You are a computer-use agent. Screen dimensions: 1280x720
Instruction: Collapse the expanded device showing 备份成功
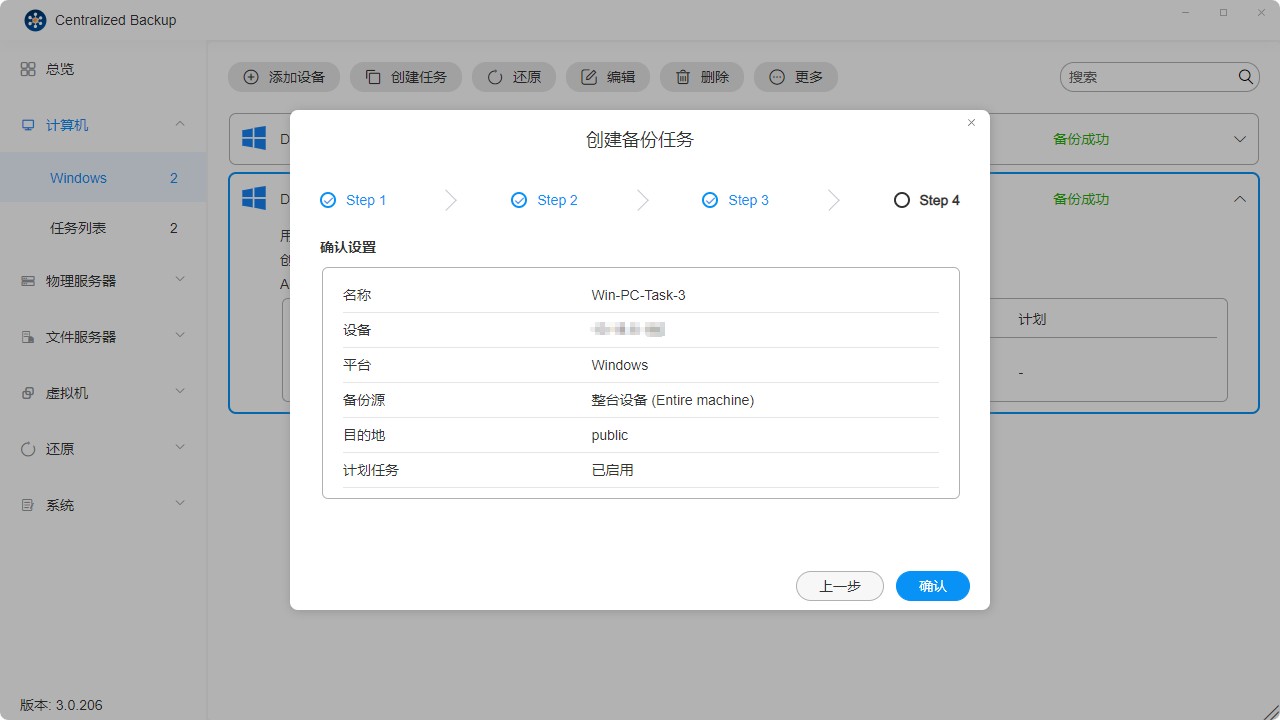[x=1240, y=198]
